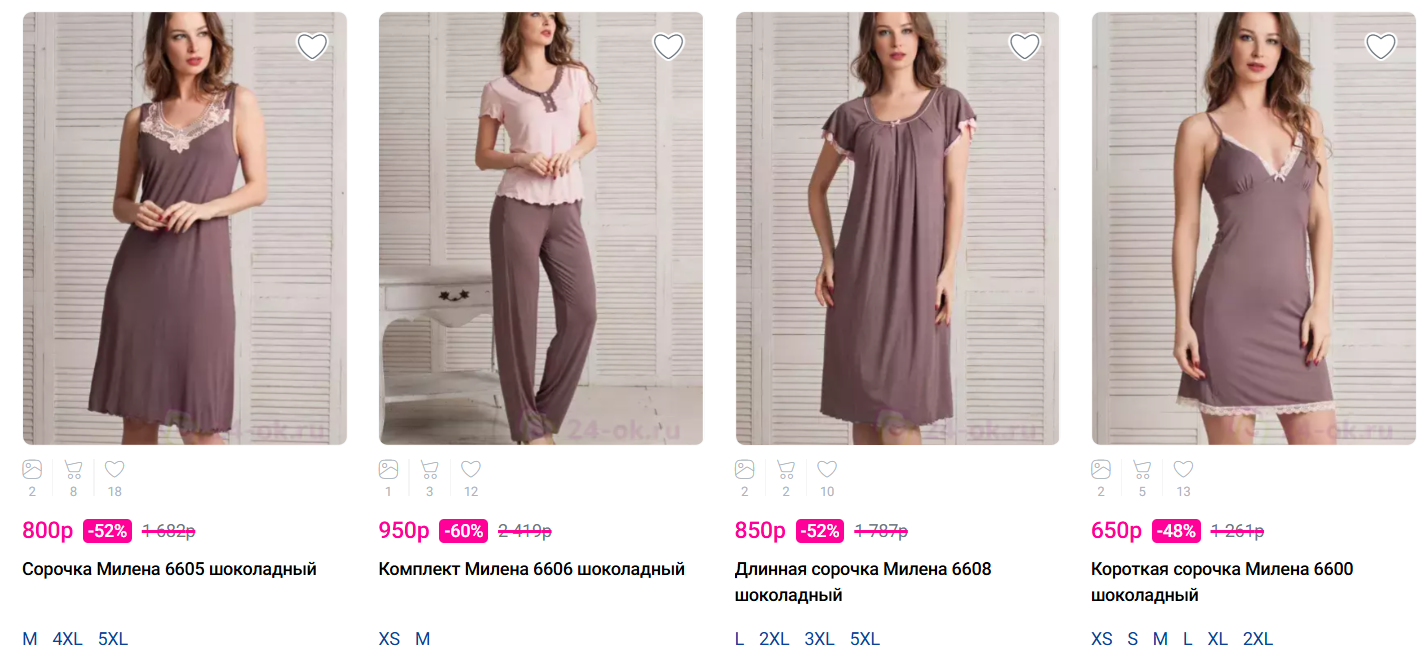The image size is (1427, 667).
Task: Click cart icon under Комплект Милена 6606
Action: pyautogui.click(x=429, y=469)
